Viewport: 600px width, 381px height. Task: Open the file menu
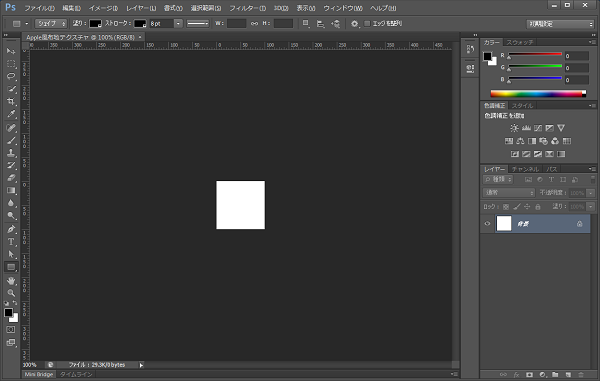(x=39, y=8)
